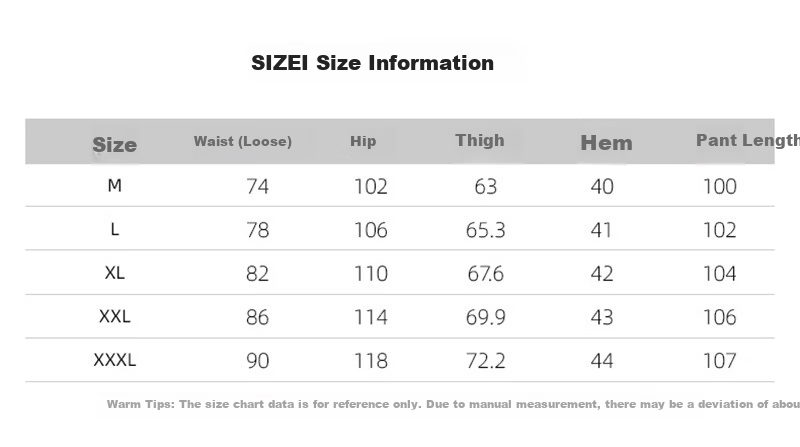800x447 pixels.
Task: Click hem value 43 for XXL
Action: [602, 317]
